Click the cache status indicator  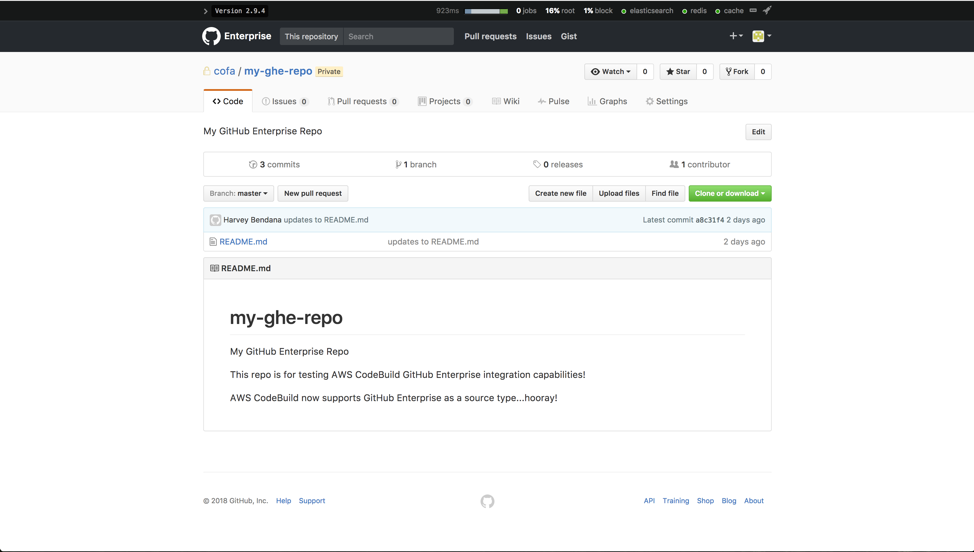(x=729, y=11)
